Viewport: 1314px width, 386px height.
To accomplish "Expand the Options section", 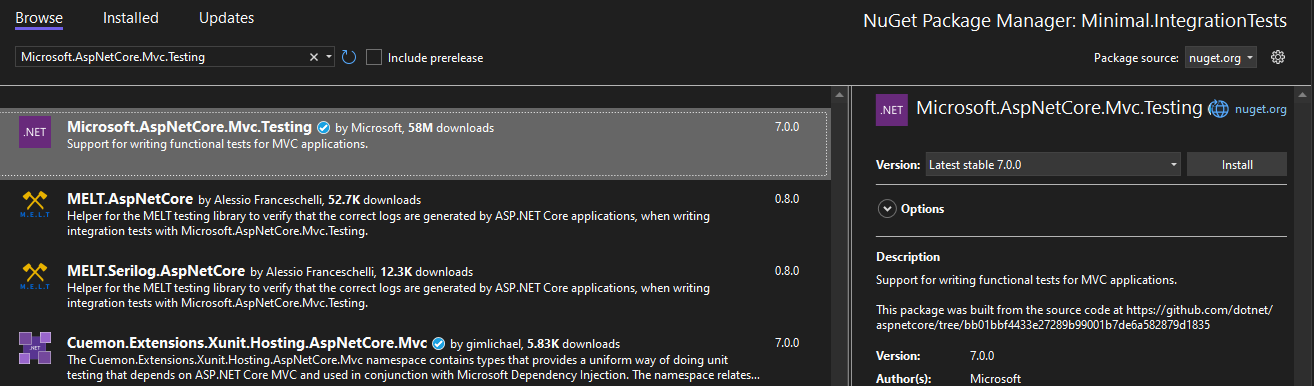I will (911, 208).
